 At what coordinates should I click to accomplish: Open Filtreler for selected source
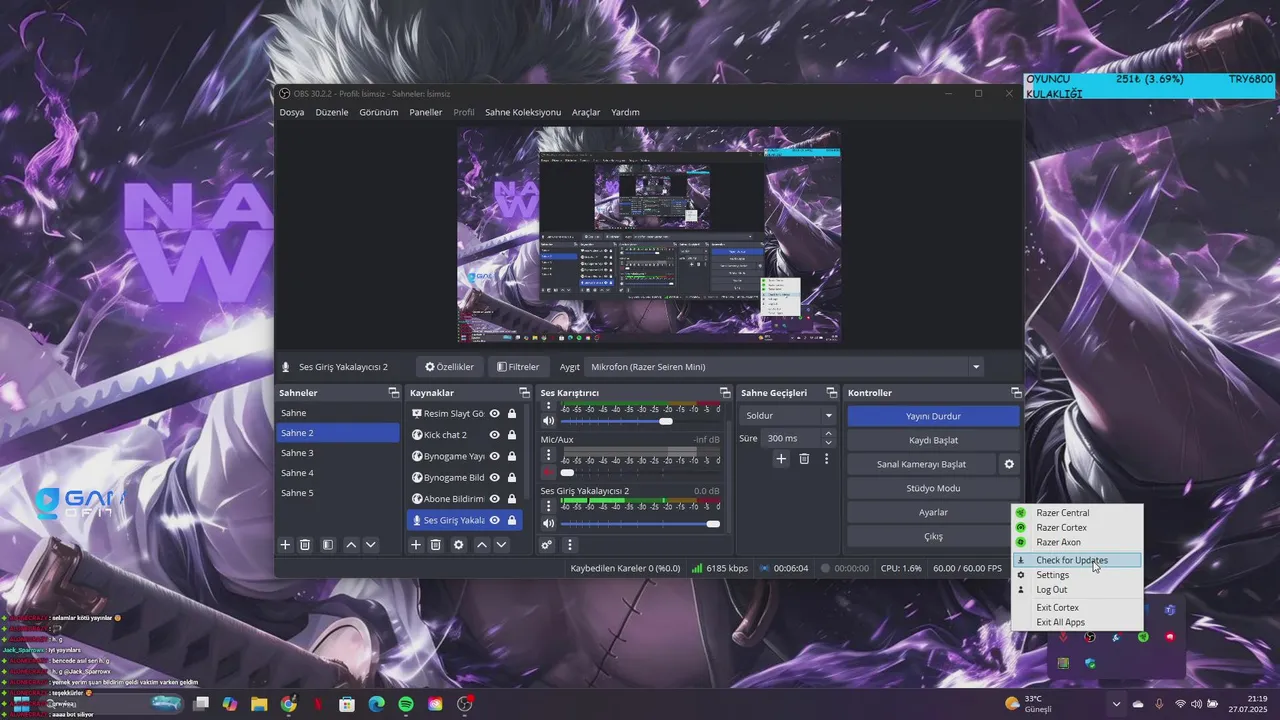tap(517, 367)
